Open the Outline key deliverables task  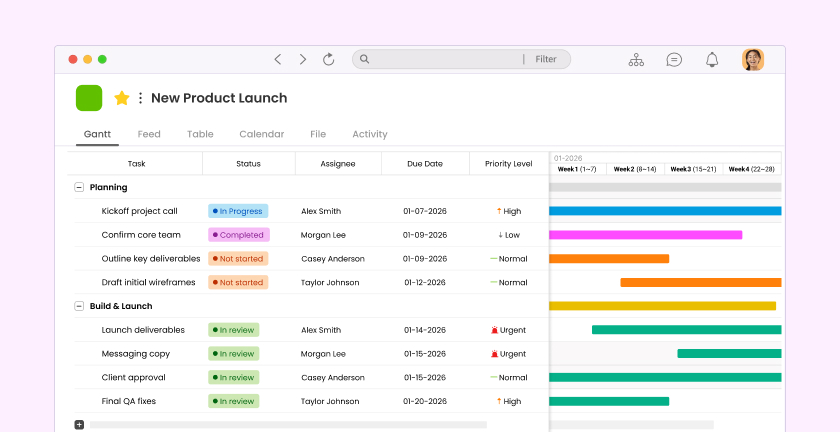point(151,259)
